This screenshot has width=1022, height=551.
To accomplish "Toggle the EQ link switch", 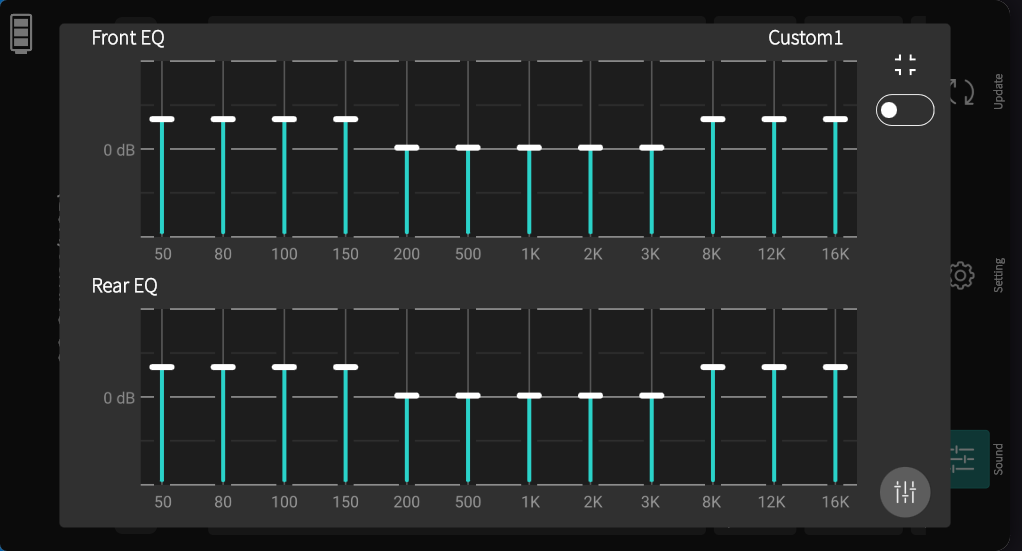I will pyautogui.click(x=904, y=110).
